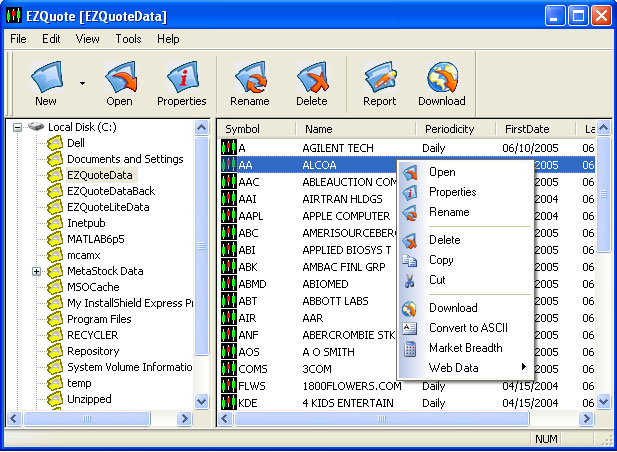617x452 pixels.
Task: Click the chart icon for AAPL
Action: pos(229,216)
